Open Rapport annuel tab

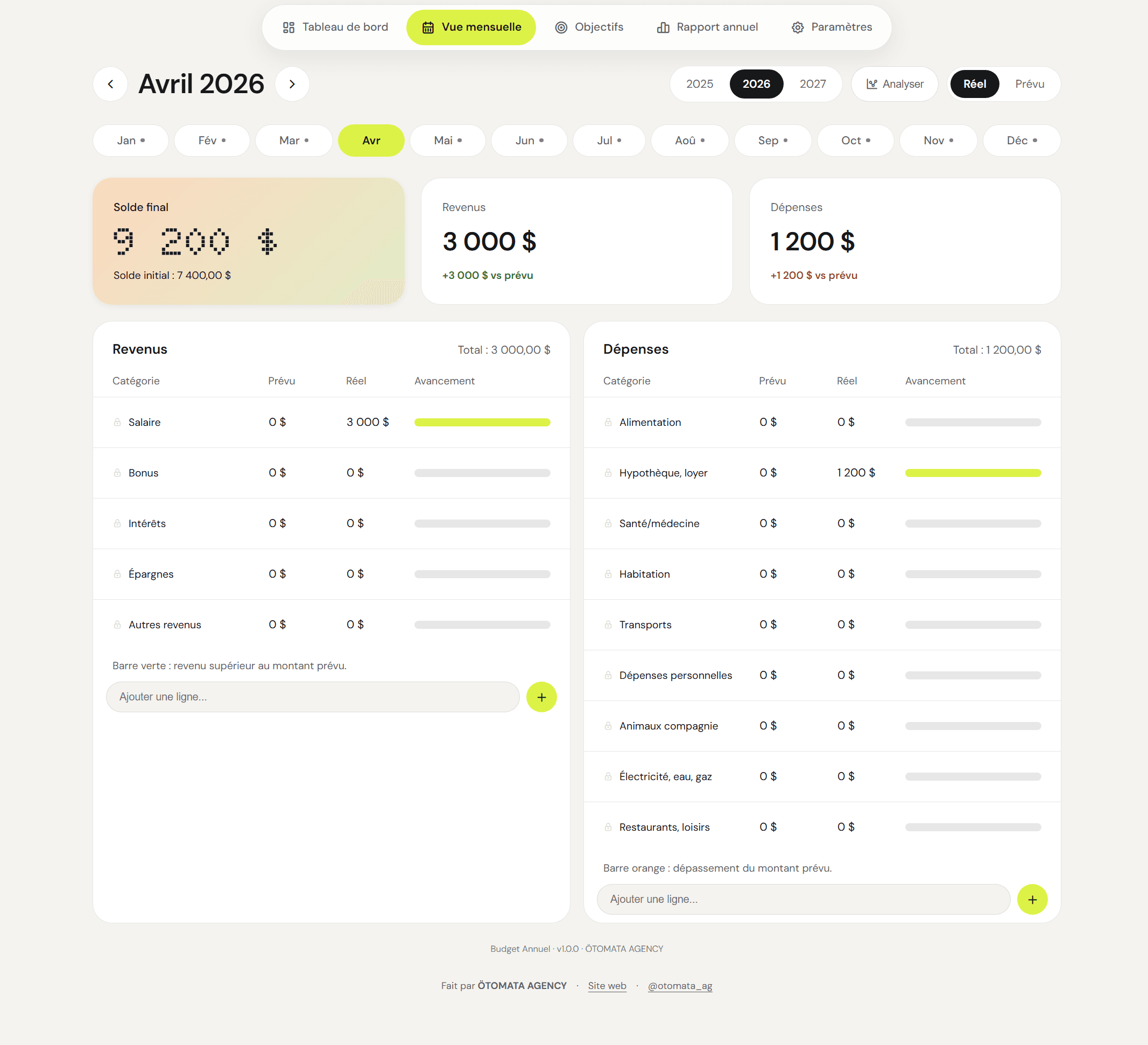point(707,27)
